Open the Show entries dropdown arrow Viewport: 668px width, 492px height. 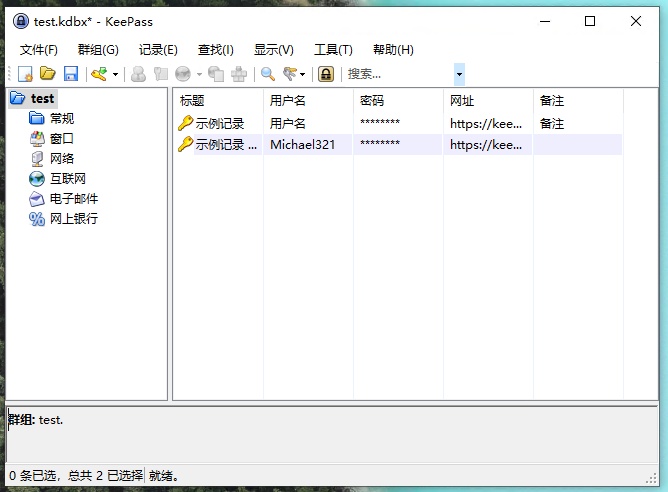[x=303, y=74]
